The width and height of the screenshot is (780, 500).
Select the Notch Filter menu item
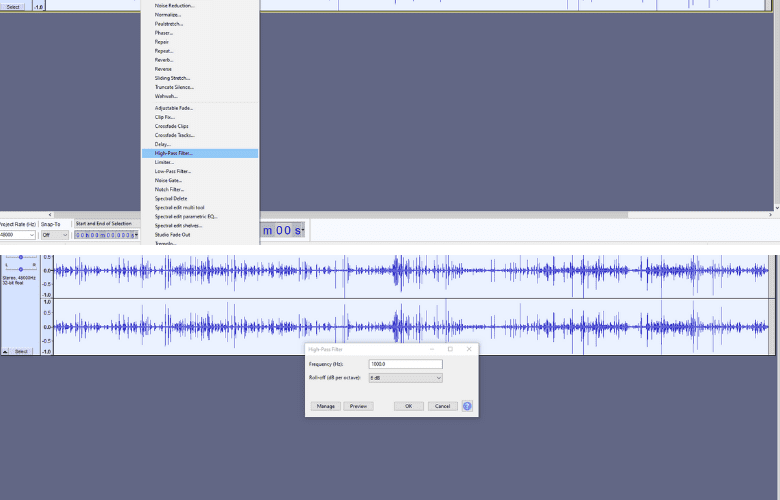pos(170,189)
